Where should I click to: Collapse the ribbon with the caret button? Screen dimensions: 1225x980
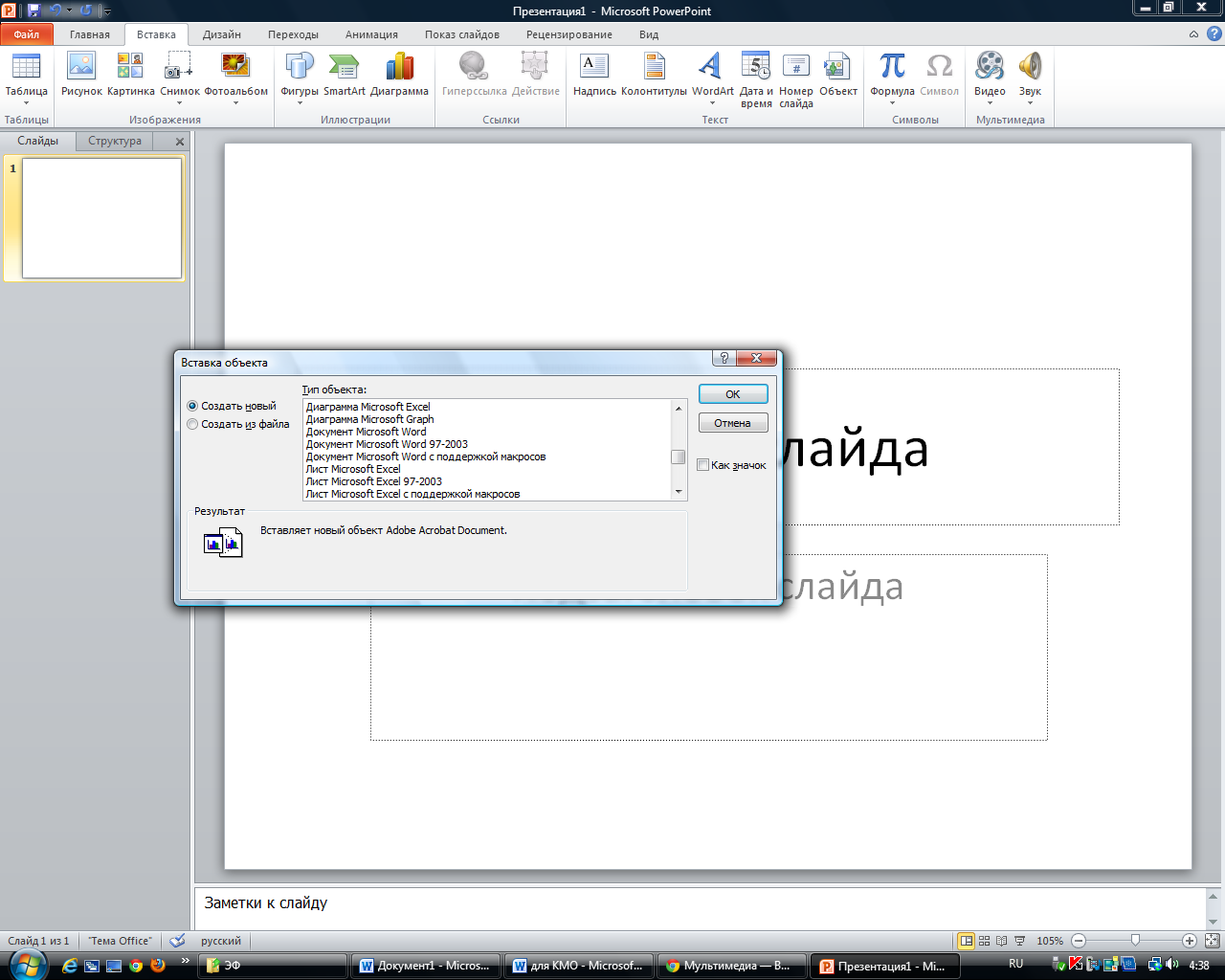click(1193, 34)
